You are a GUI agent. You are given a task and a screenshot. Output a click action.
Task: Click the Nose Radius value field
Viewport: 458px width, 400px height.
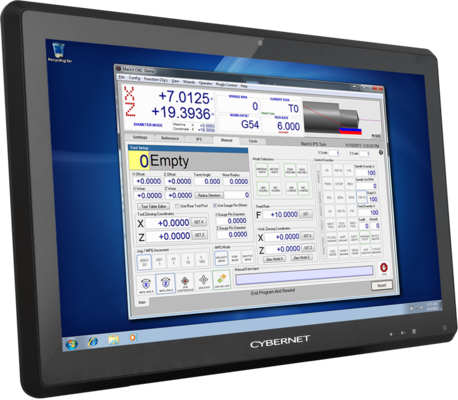tap(236, 181)
